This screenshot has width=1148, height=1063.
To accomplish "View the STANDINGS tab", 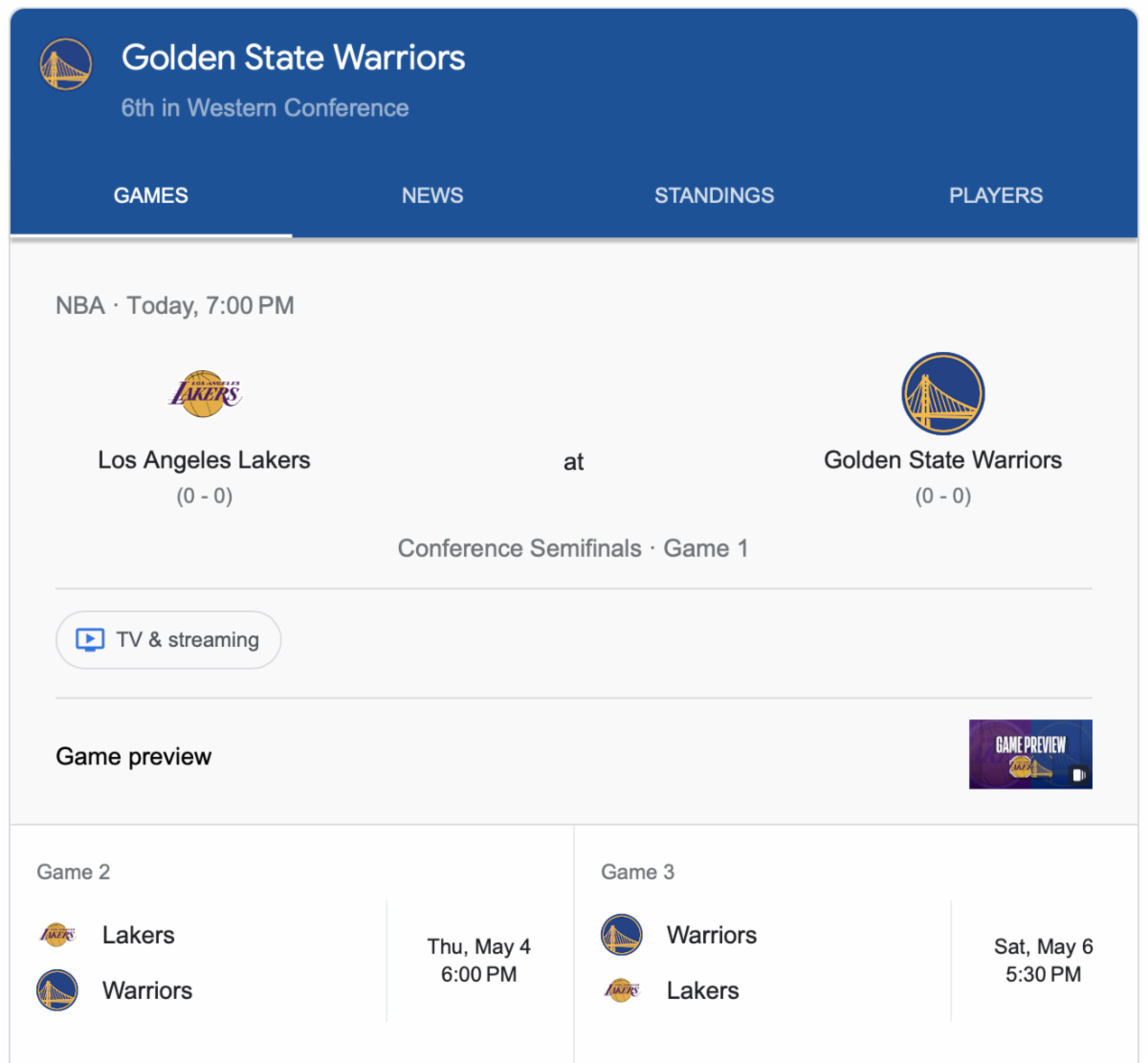I will (714, 196).
